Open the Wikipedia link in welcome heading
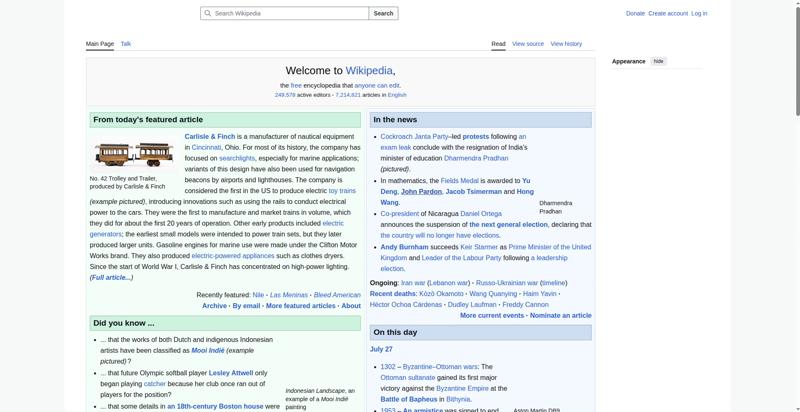This screenshot has width=800, height=412. (x=369, y=70)
